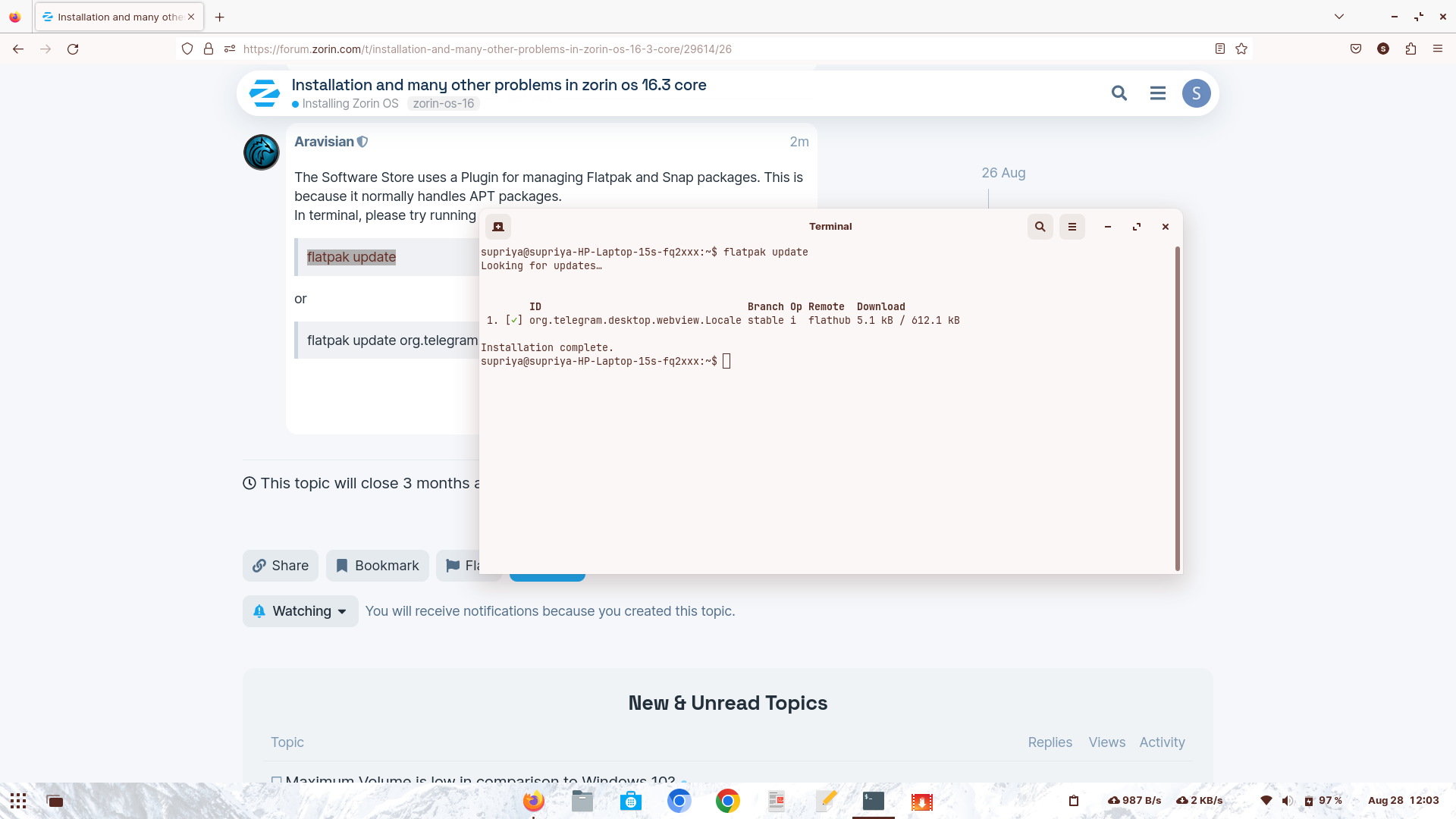
Task: Click the Bookmark post button
Action: [378, 566]
